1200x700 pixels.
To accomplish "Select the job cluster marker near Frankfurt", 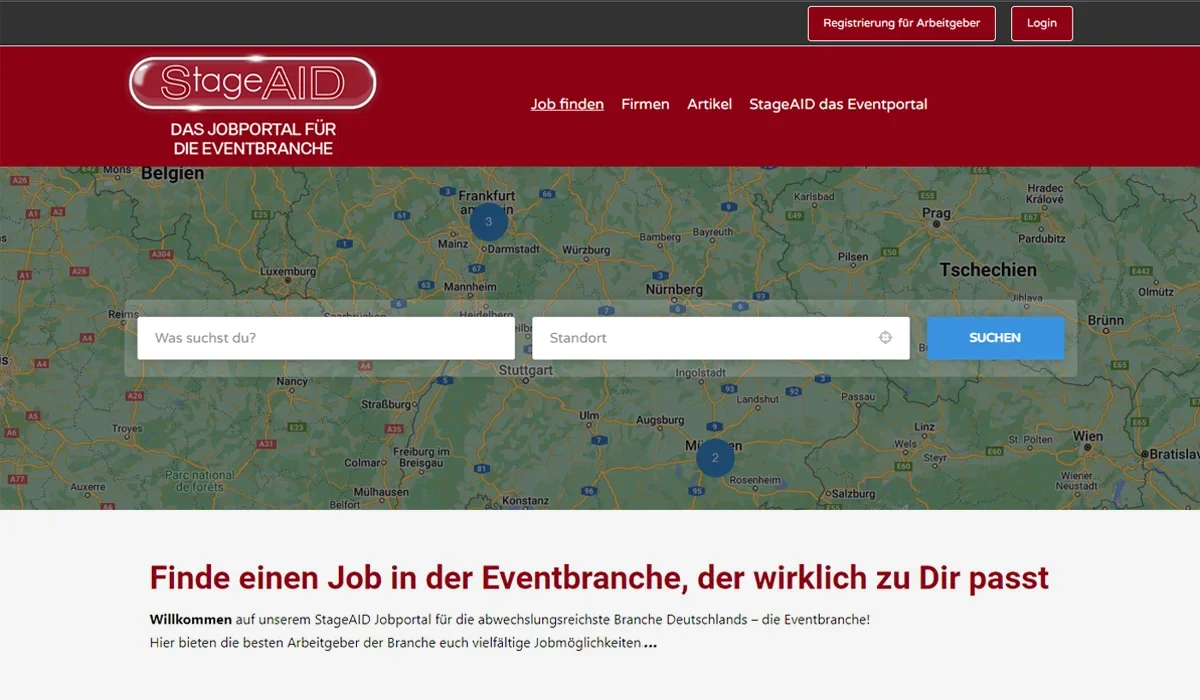I will (x=489, y=222).
